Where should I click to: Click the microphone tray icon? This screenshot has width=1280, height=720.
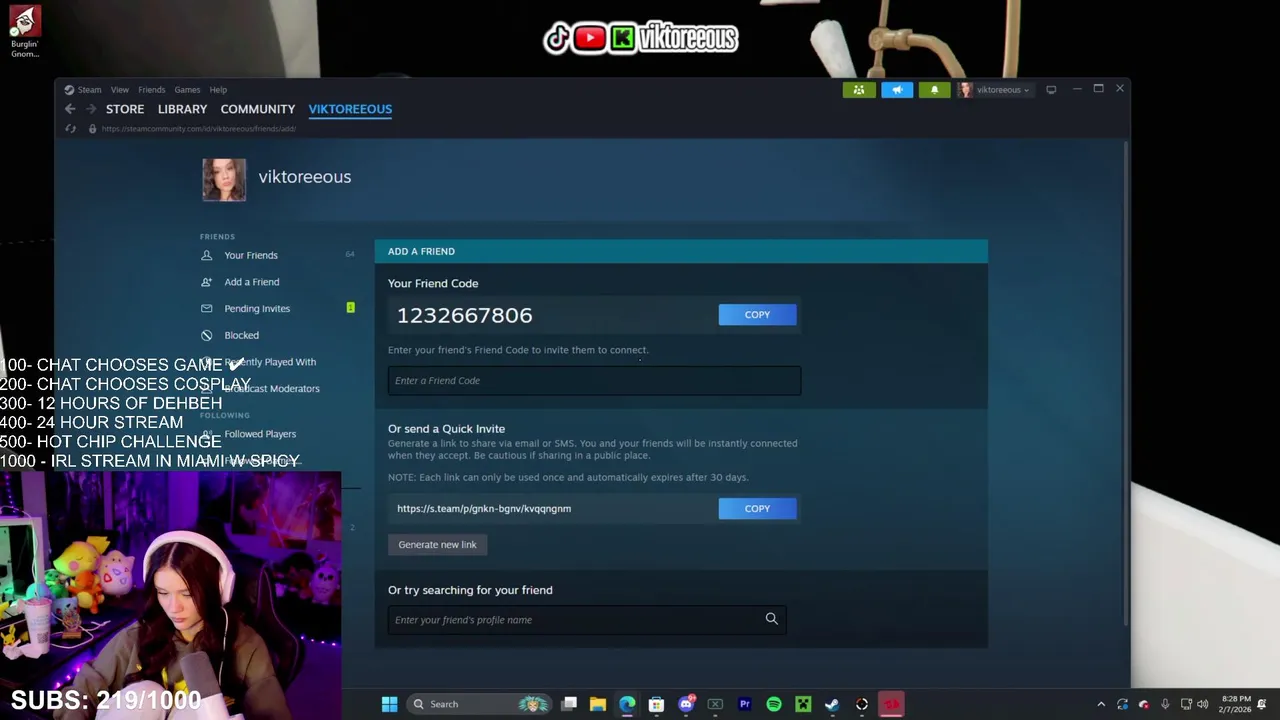pyautogui.click(x=1165, y=704)
